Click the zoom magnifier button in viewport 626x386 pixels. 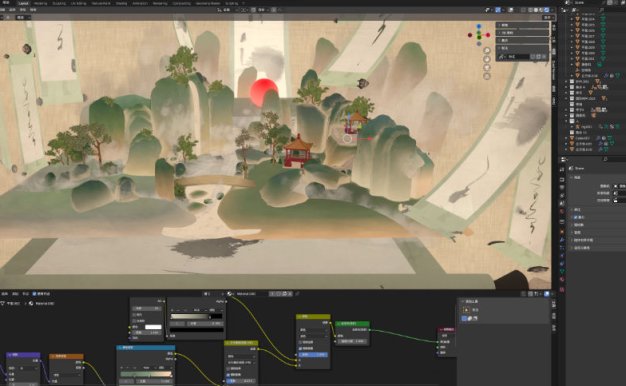[x=487, y=51]
